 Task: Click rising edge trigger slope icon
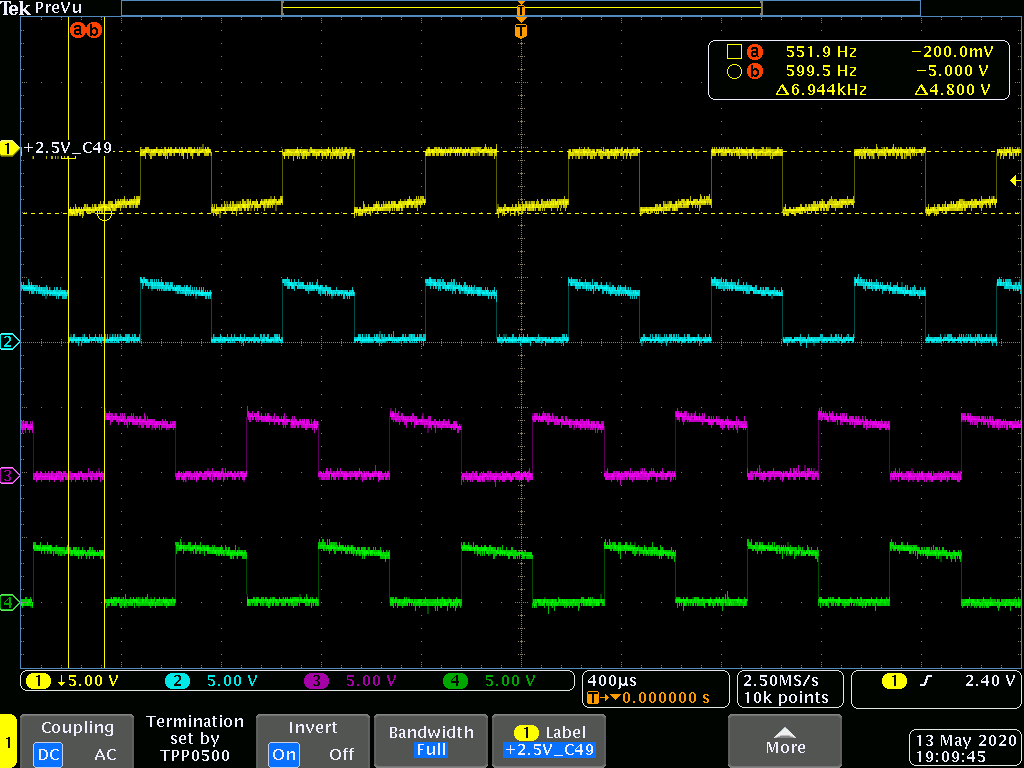[x=925, y=680]
